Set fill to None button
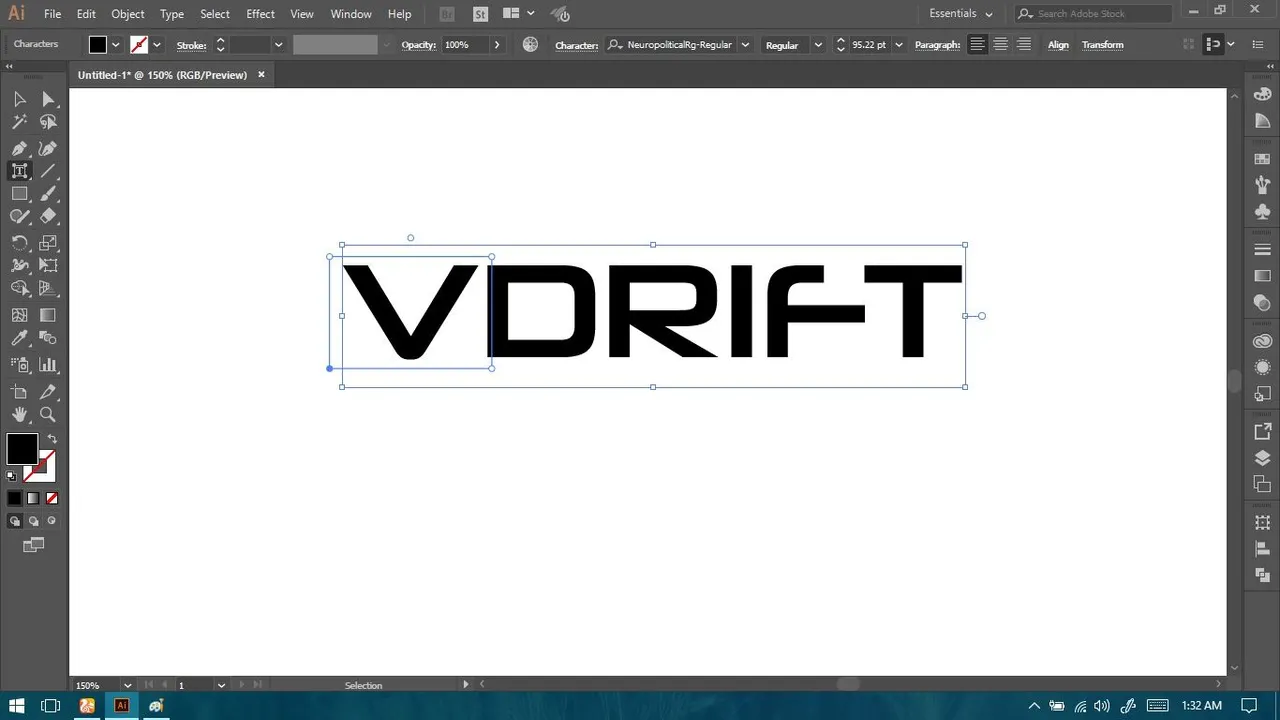 click(52, 498)
